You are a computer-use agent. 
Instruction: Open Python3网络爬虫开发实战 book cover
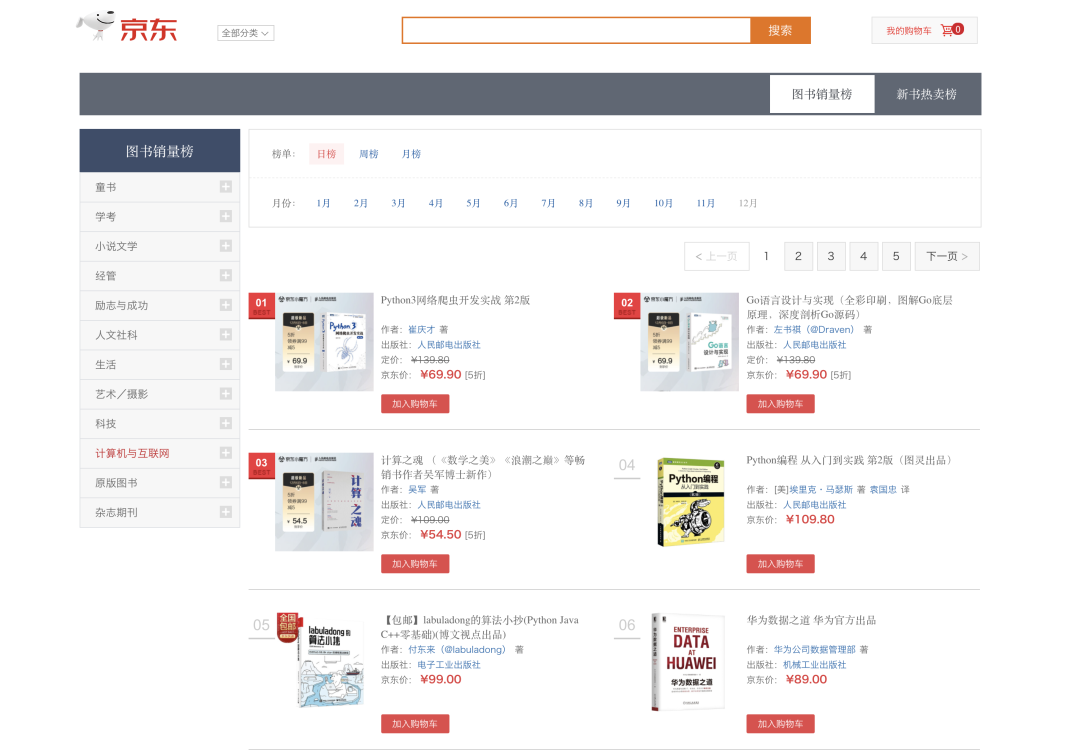324,342
